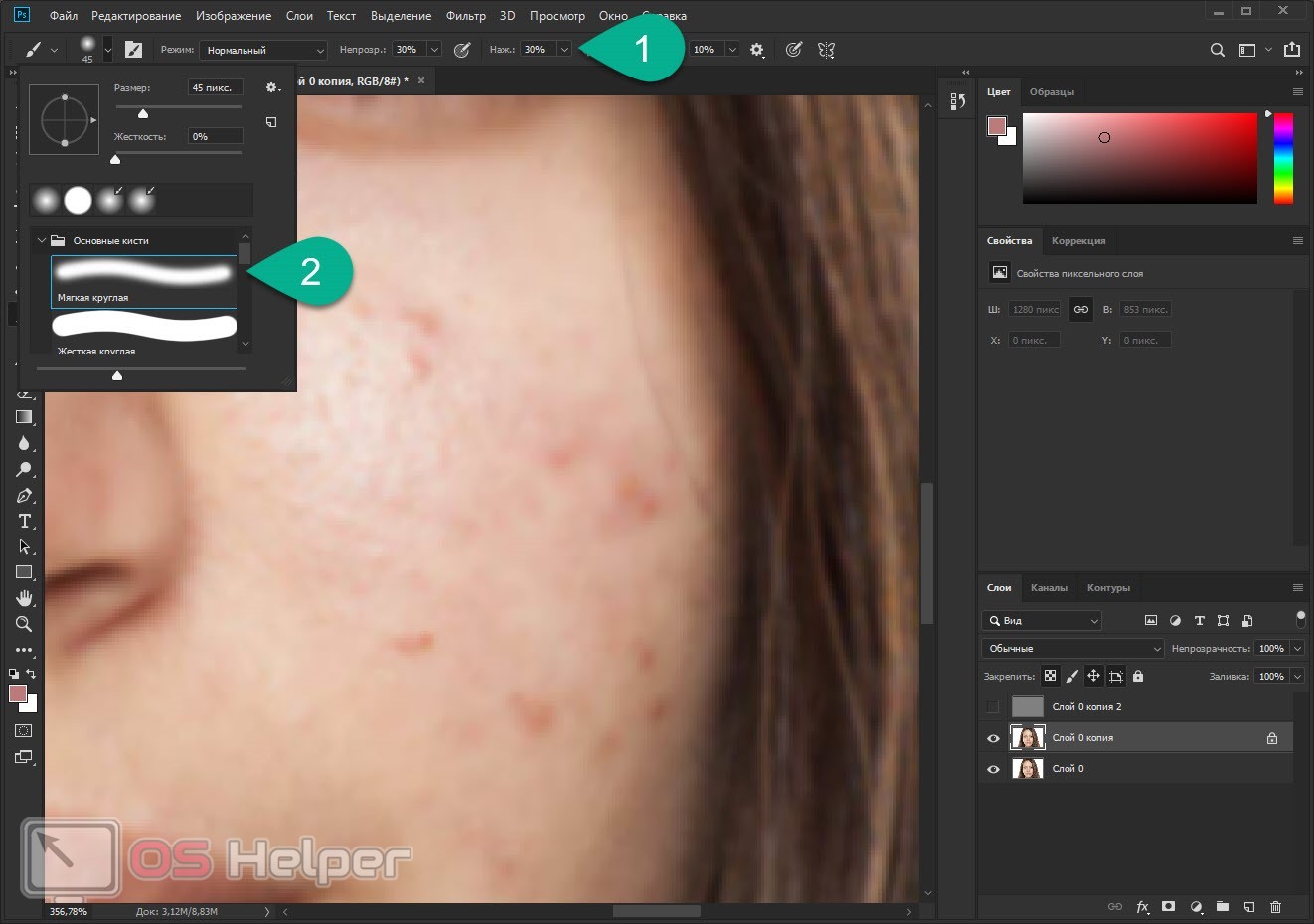Open the search icon in options bar
The image size is (1314, 924).
1217,49
